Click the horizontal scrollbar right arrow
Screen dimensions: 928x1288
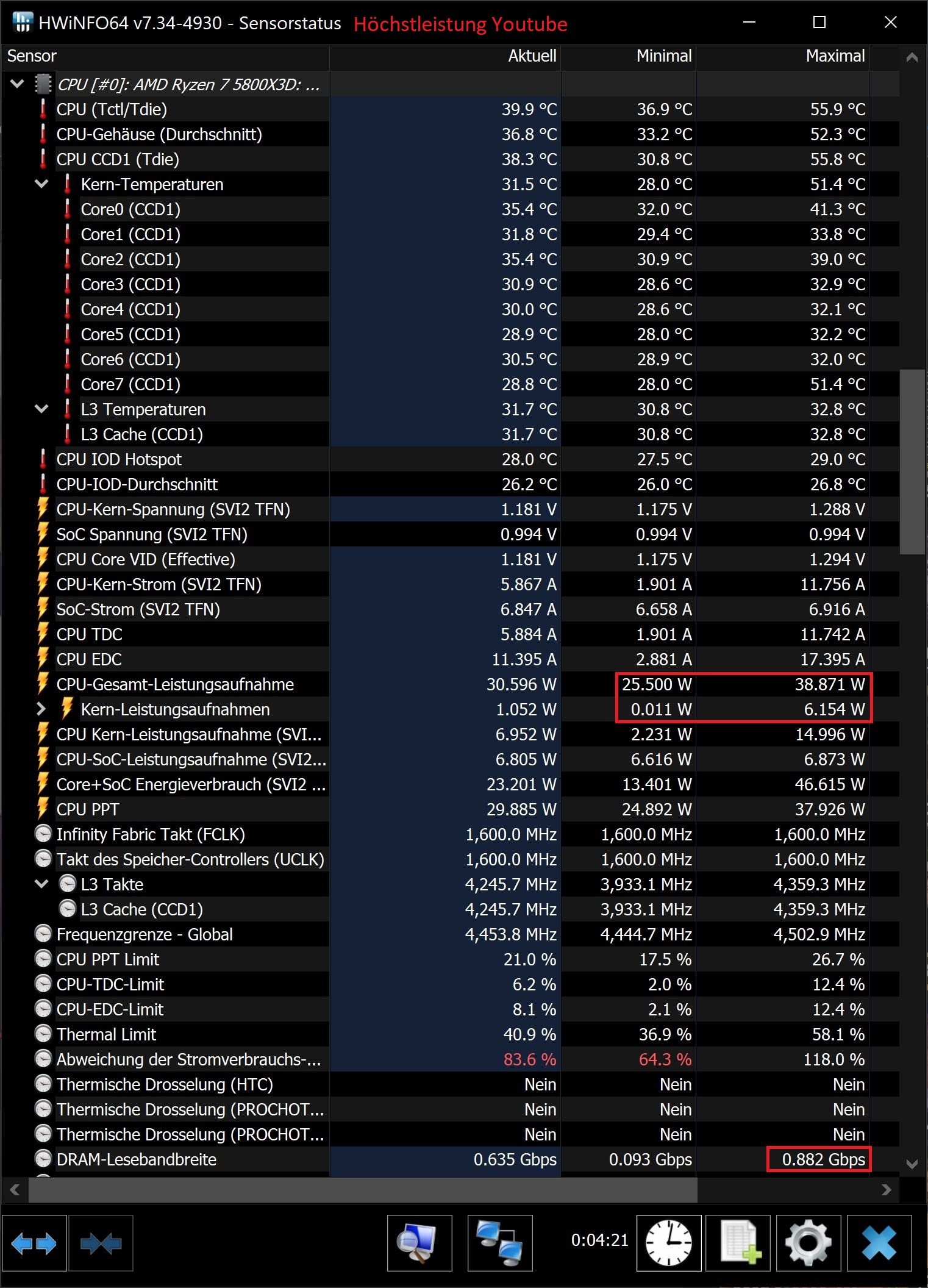[x=887, y=1190]
